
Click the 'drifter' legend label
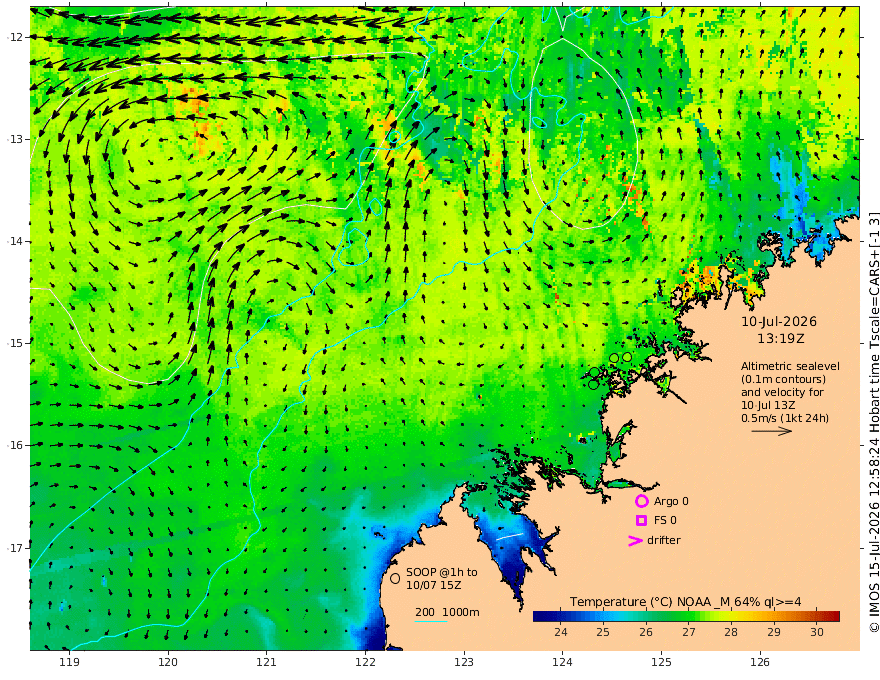click(664, 540)
